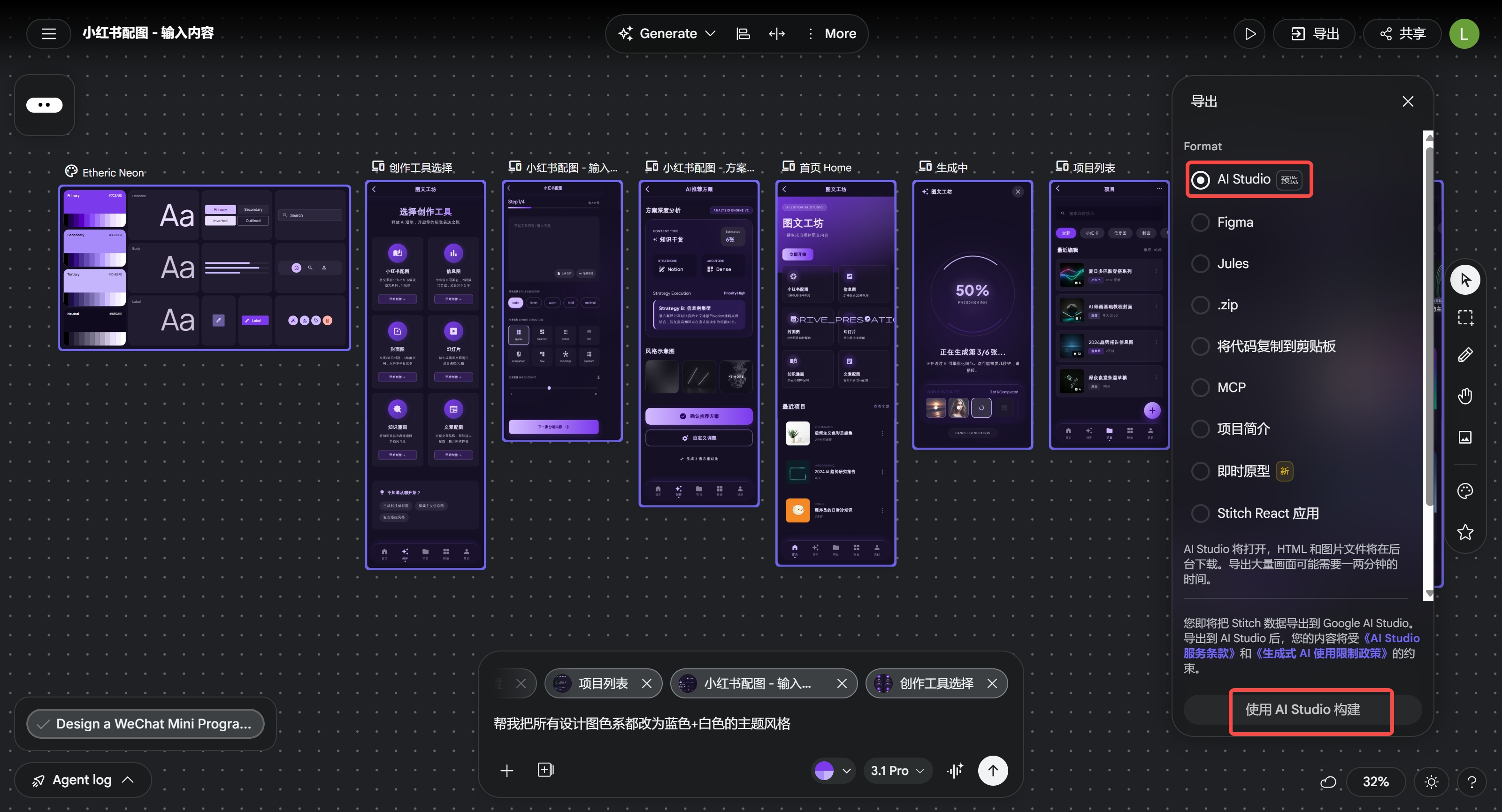Open the purple color theme swatch
Image resolution: width=1502 pixels, height=812 pixels.
click(833, 771)
